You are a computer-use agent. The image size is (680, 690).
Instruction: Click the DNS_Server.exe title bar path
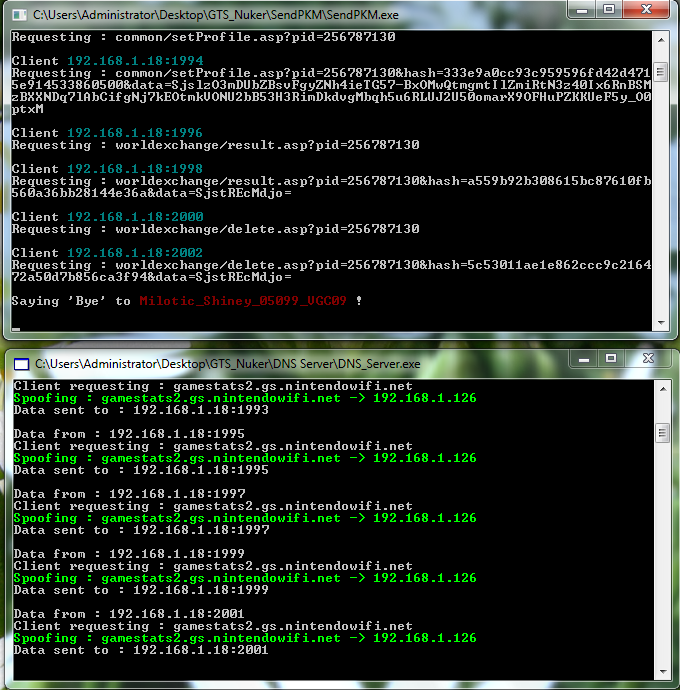pyautogui.click(x=228, y=364)
